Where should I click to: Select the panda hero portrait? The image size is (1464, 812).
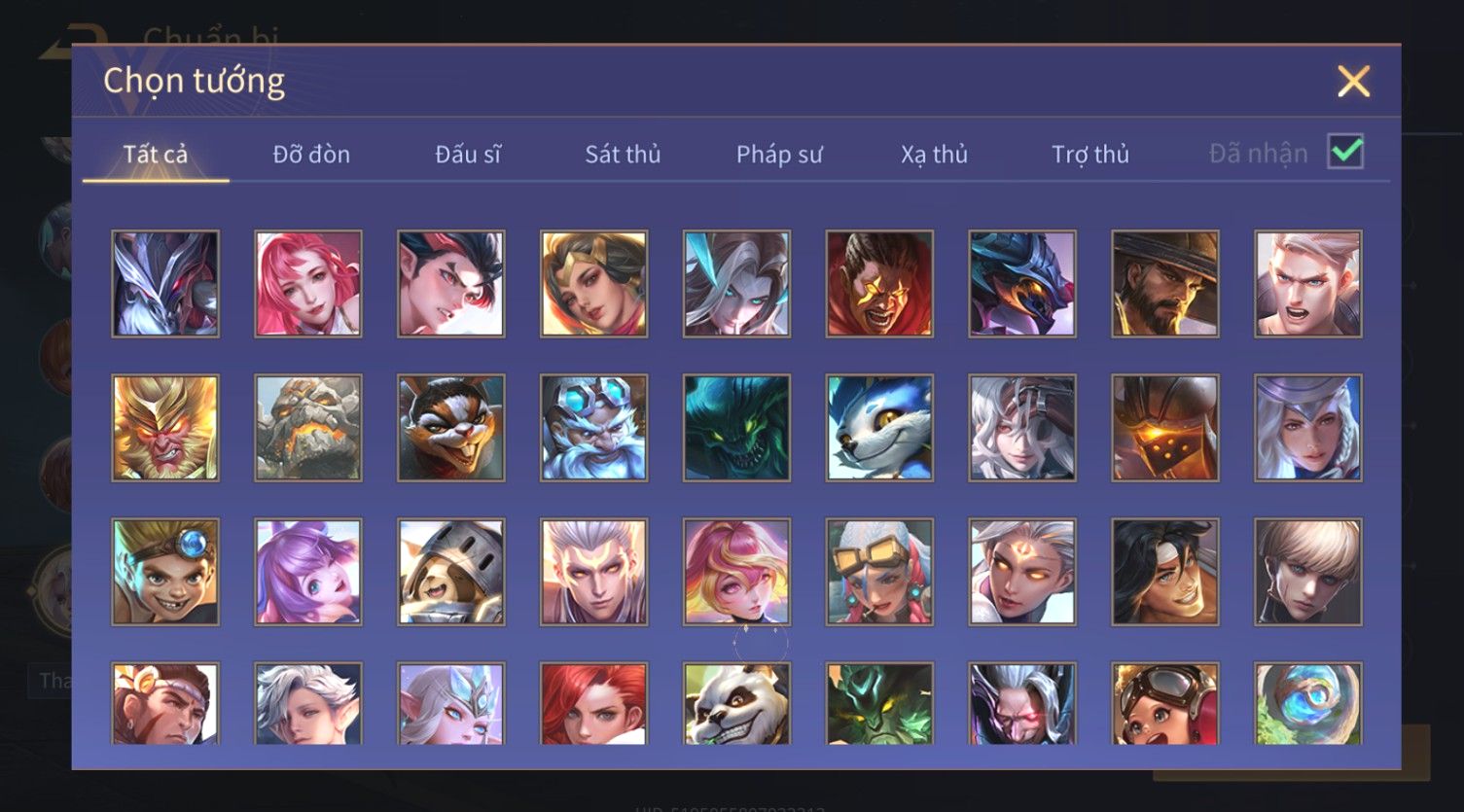tap(736, 704)
